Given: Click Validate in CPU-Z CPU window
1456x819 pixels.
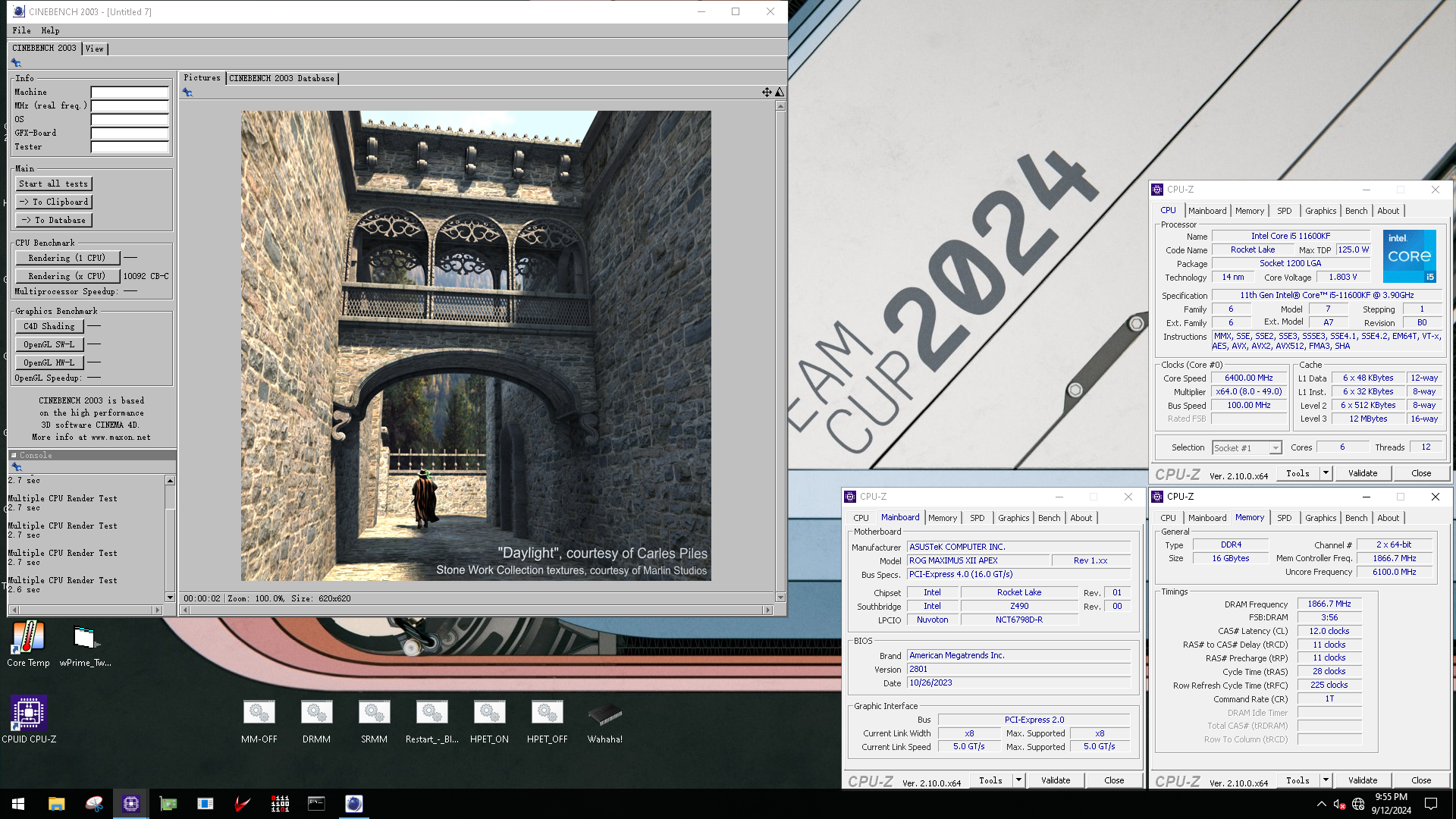Looking at the screenshot, I should click(1362, 473).
